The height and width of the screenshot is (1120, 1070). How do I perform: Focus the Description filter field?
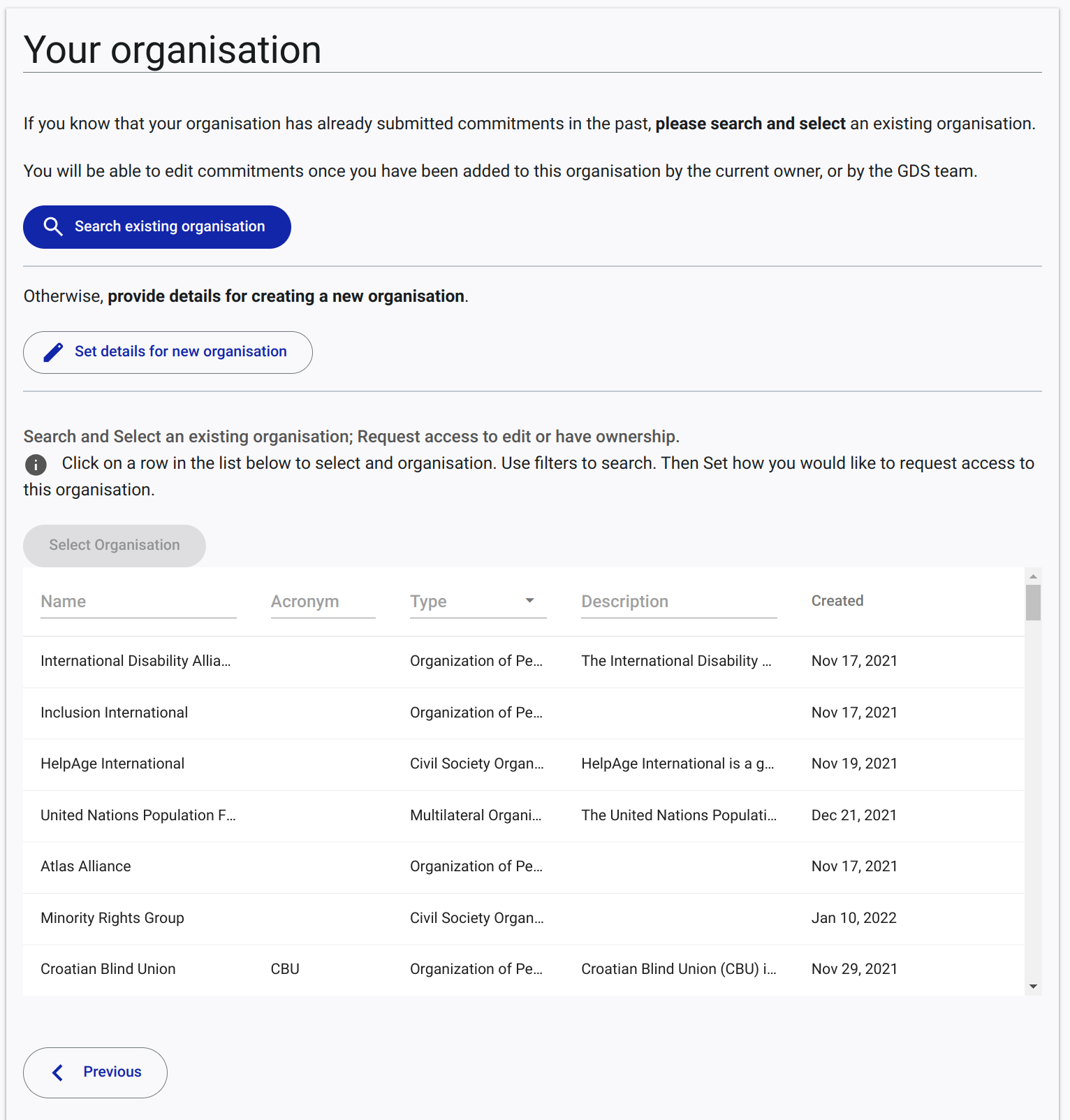click(x=679, y=602)
